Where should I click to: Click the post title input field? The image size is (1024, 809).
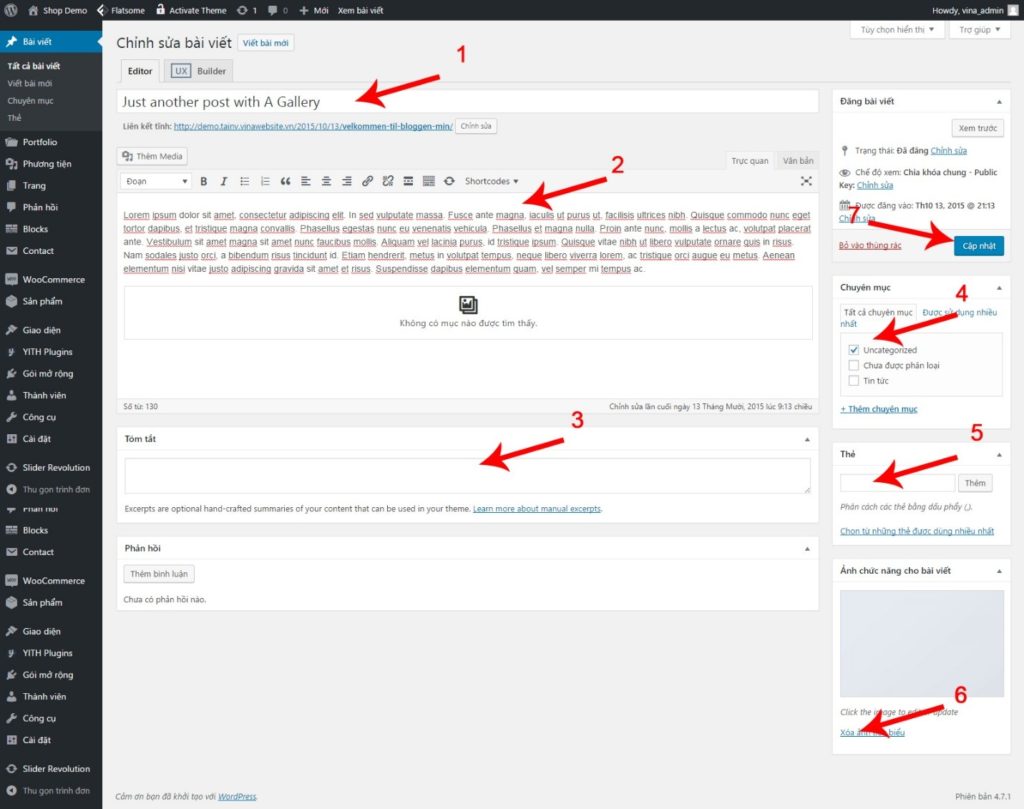coord(468,101)
